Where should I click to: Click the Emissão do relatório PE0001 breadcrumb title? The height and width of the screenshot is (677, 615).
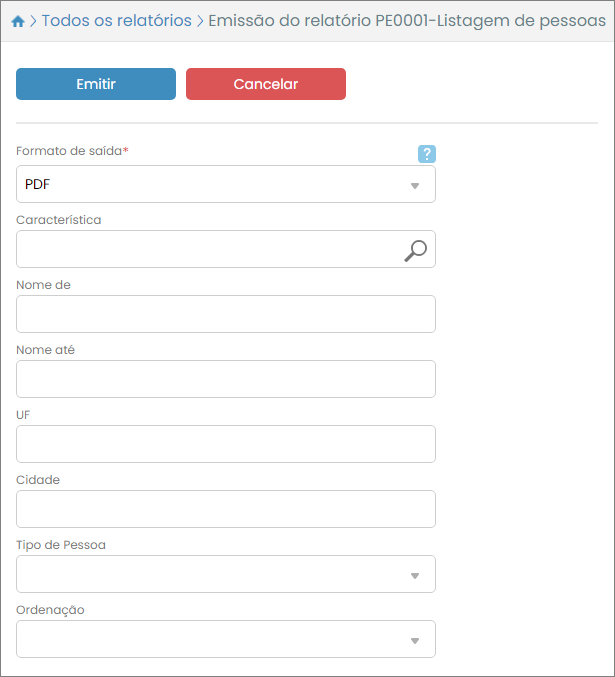coord(399,21)
